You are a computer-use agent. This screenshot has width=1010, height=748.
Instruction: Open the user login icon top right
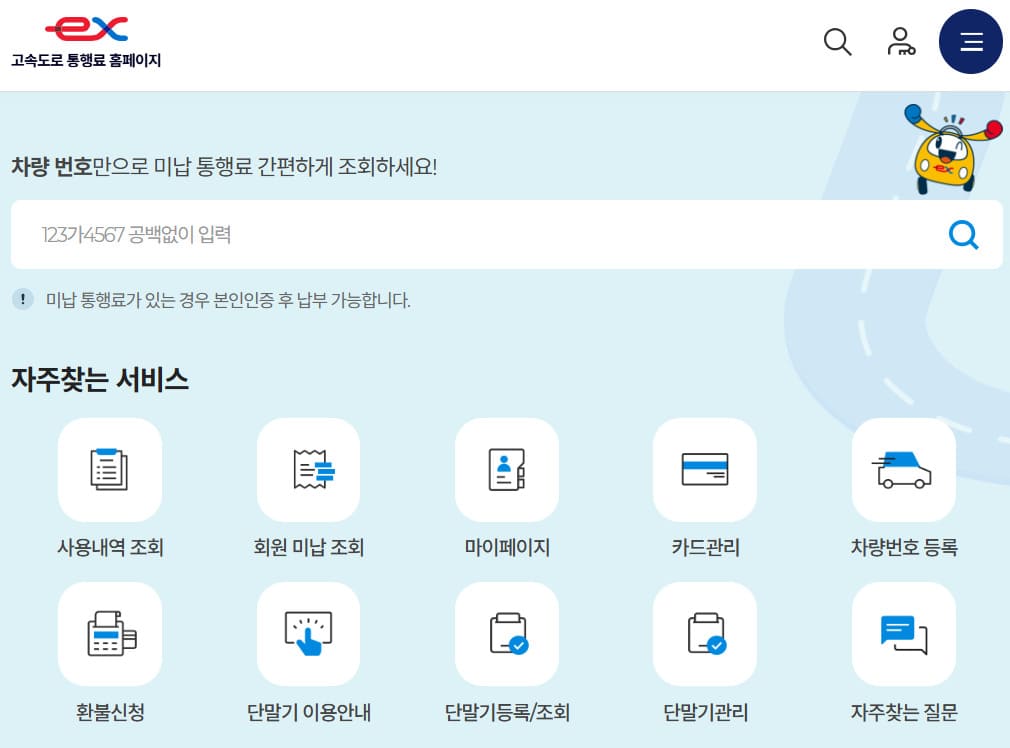click(902, 41)
